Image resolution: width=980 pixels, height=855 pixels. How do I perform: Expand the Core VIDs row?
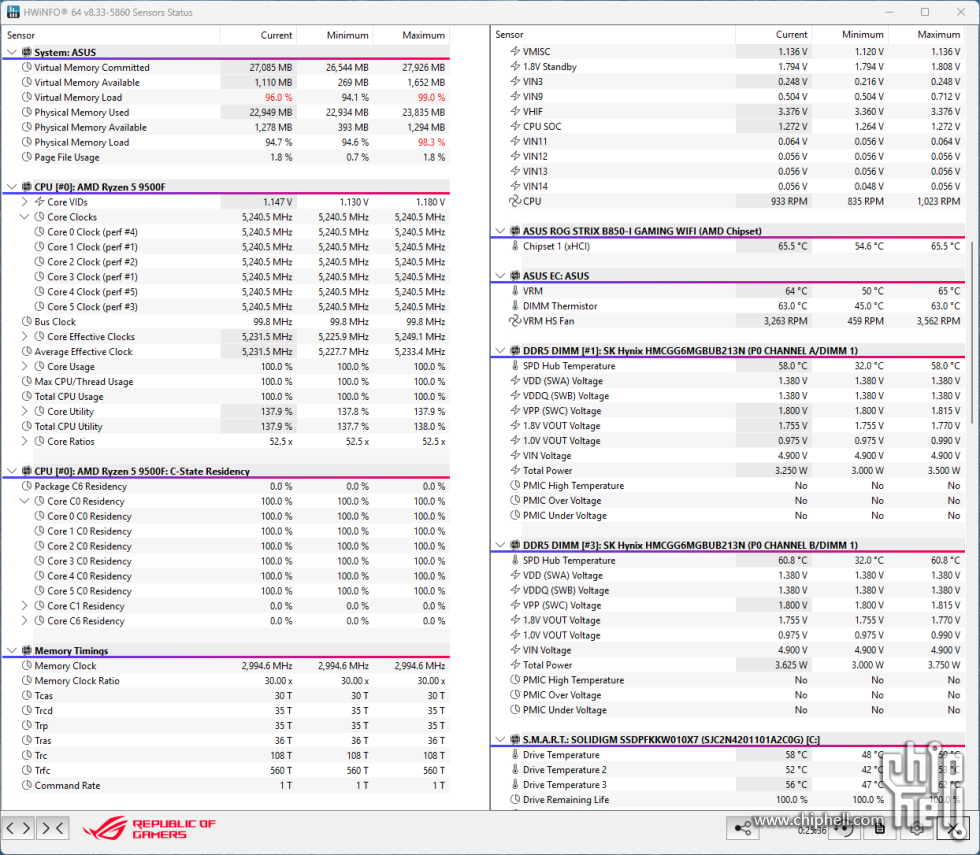25,202
